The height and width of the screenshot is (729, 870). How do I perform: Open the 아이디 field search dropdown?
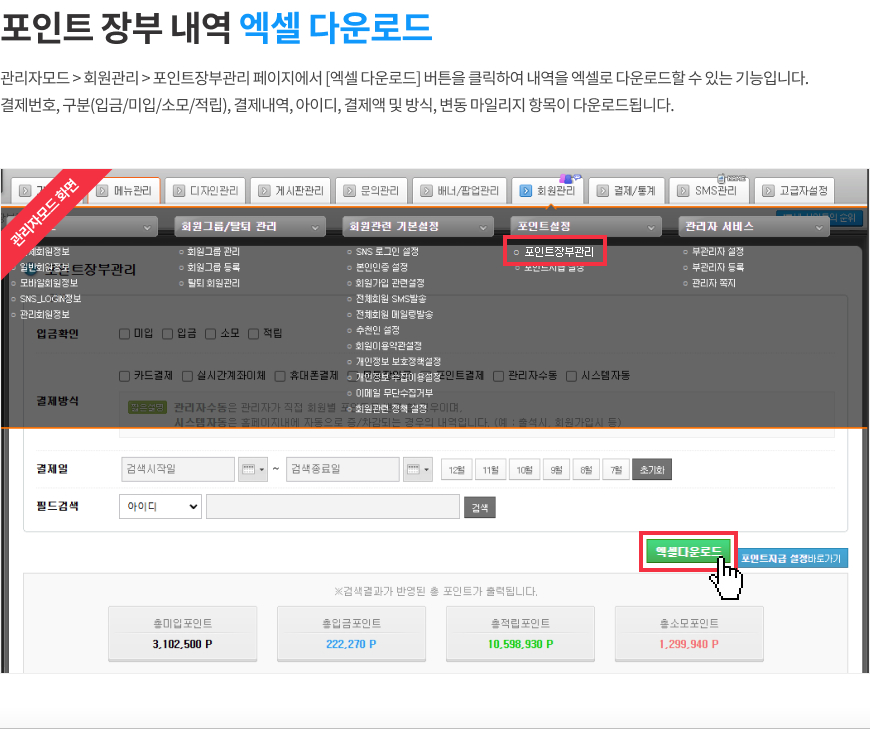coord(160,507)
